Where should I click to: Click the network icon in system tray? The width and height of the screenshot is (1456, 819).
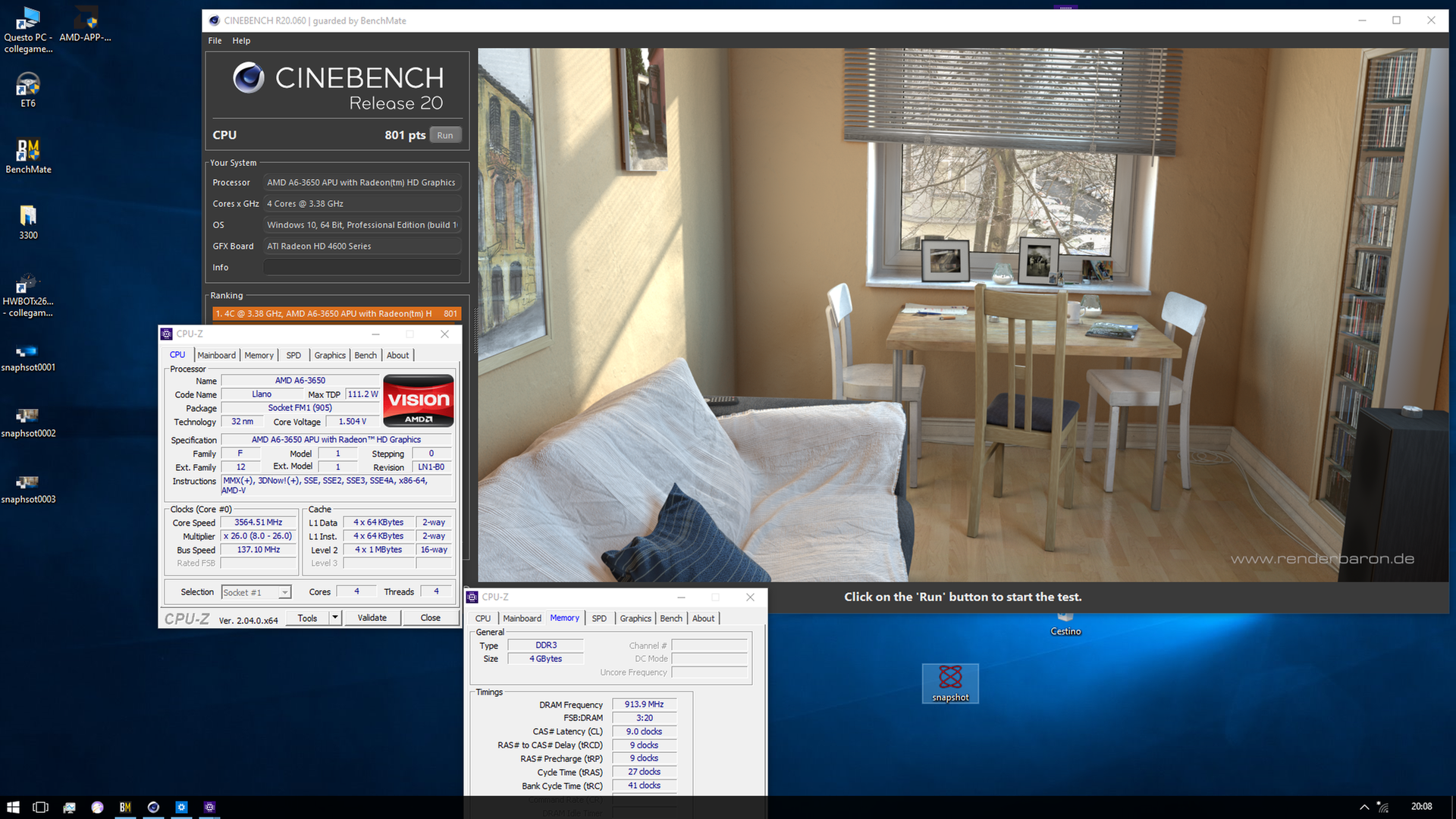point(1382,807)
